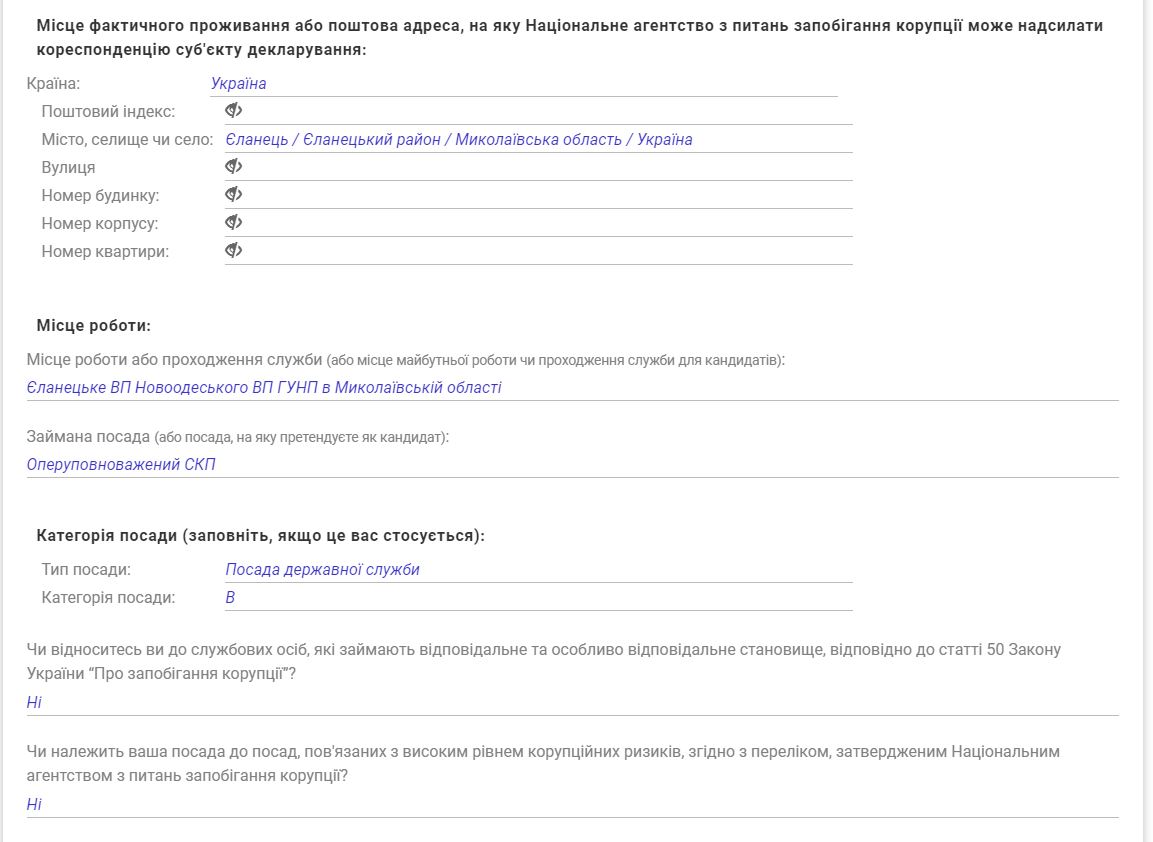This screenshot has width=1153, height=842.
Task: Click the hidden-eye icon for Номер будинку
Action: (234, 195)
